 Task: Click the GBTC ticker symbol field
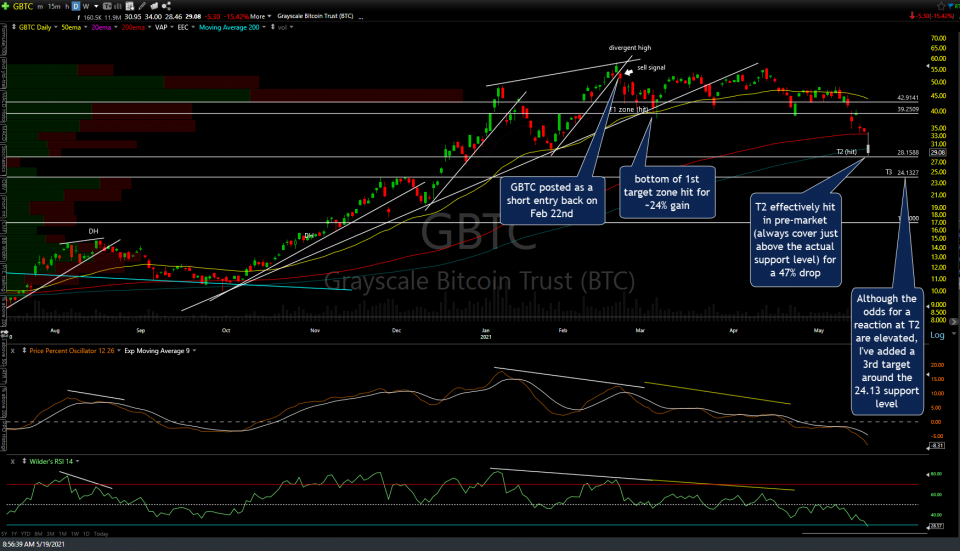[23, 6]
